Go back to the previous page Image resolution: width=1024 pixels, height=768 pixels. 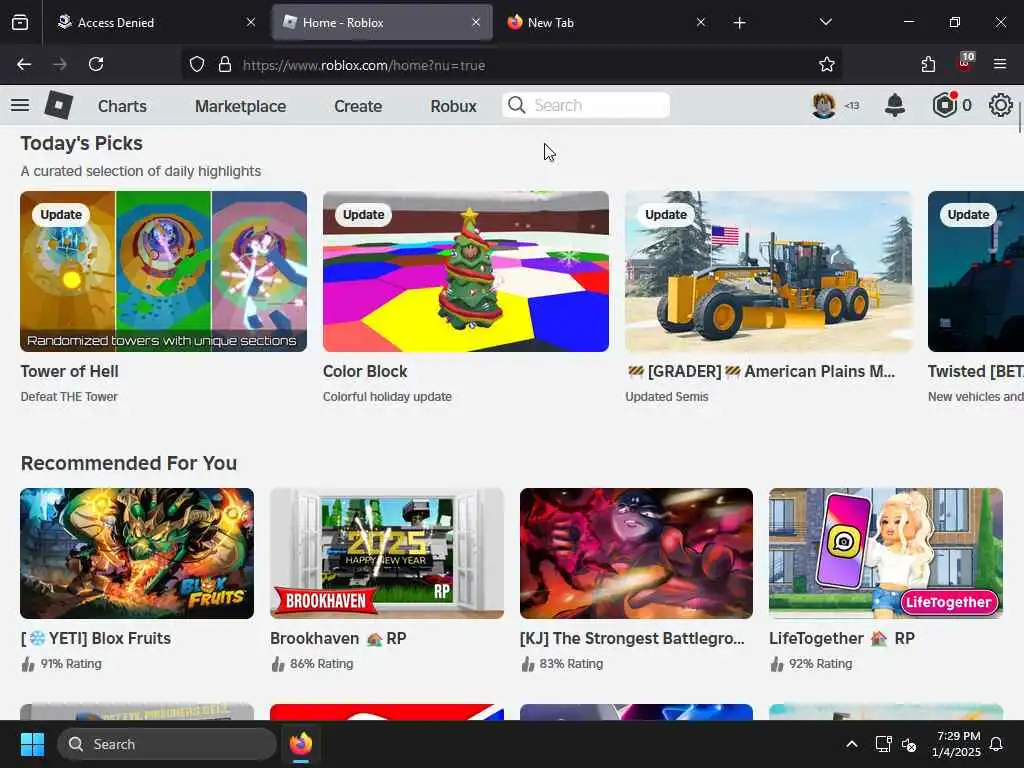24,64
